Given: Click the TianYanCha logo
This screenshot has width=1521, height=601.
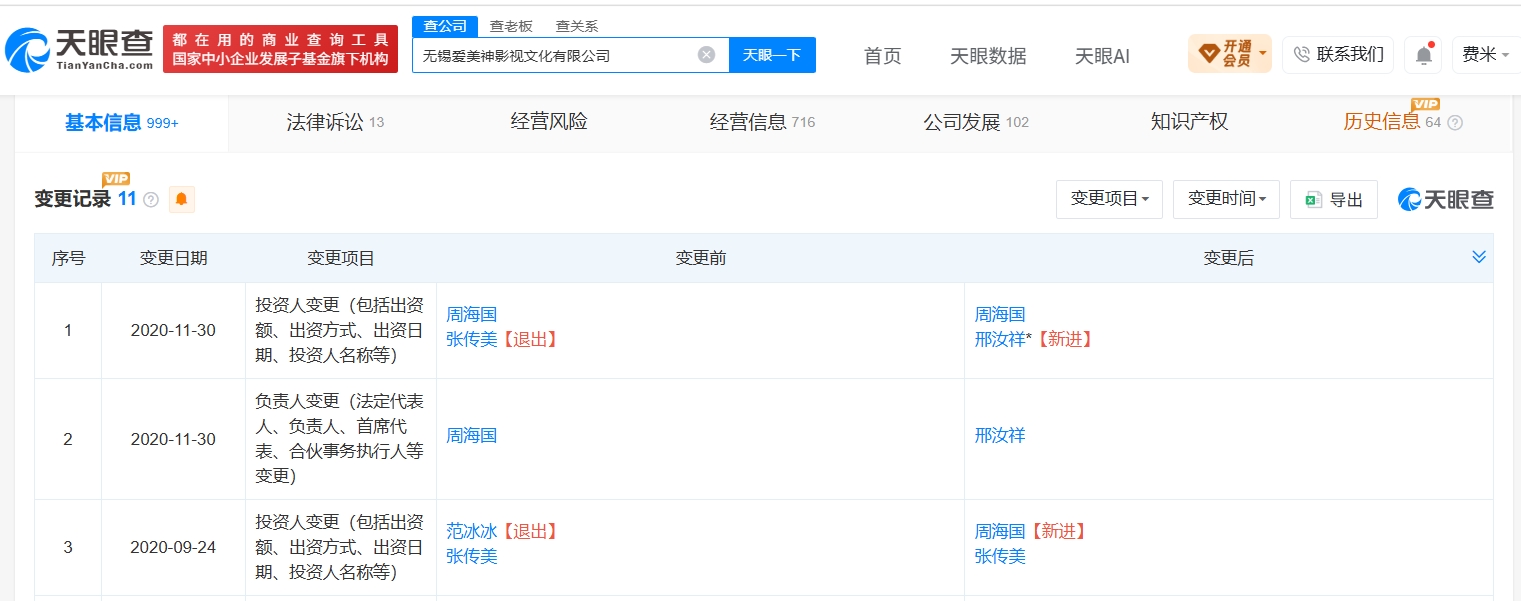Looking at the screenshot, I should click(80, 49).
